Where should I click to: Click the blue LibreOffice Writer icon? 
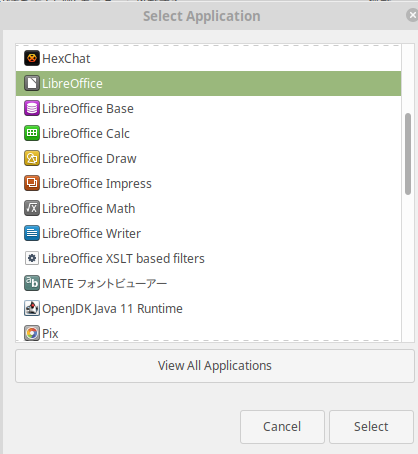[x=32, y=233]
